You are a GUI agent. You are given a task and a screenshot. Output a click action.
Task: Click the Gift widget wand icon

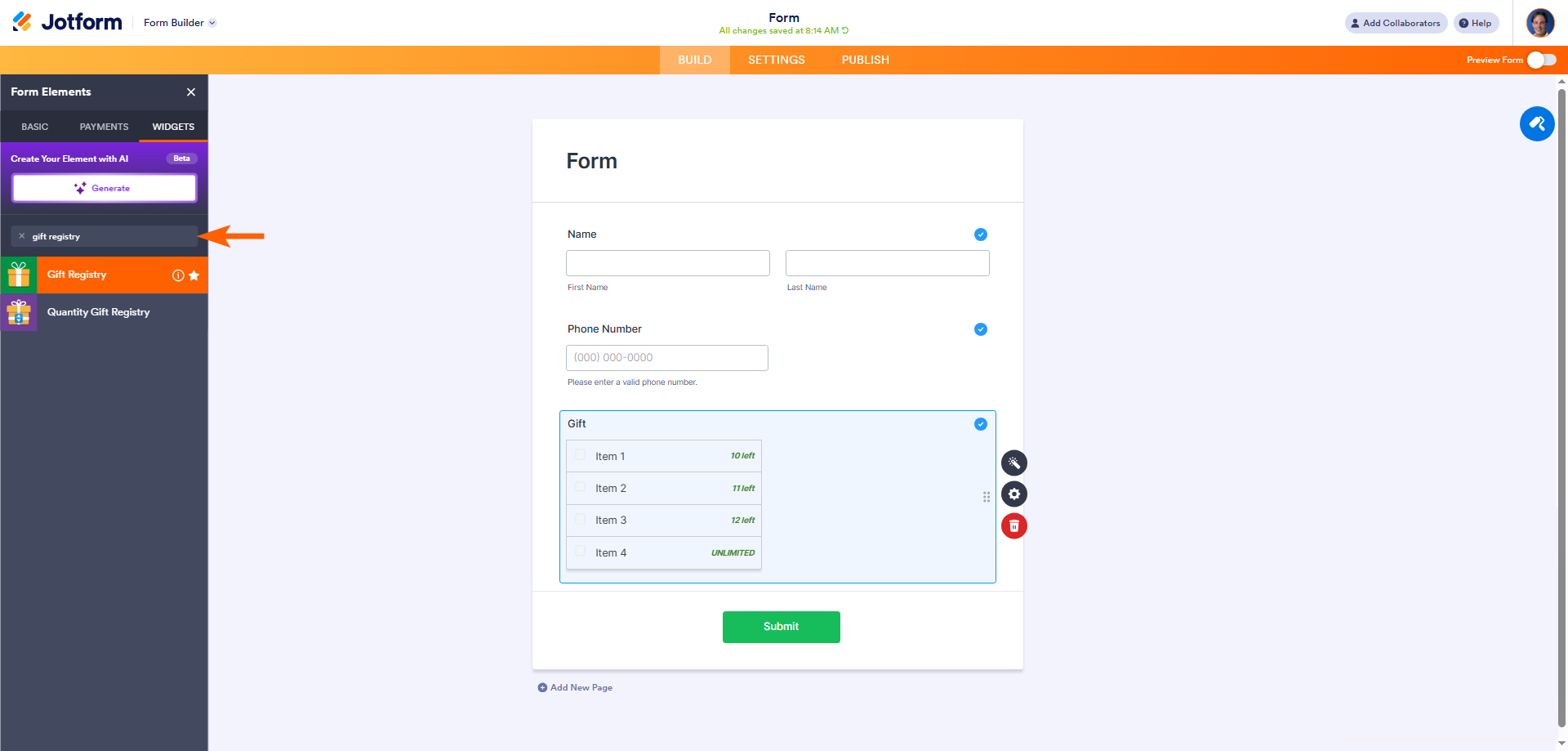pyautogui.click(x=1013, y=463)
